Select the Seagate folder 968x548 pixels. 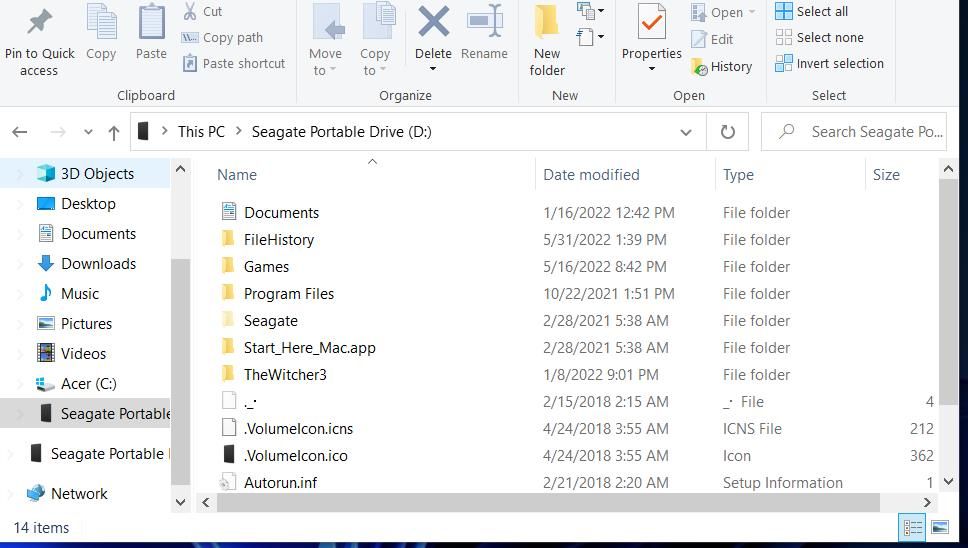(x=270, y=321)
